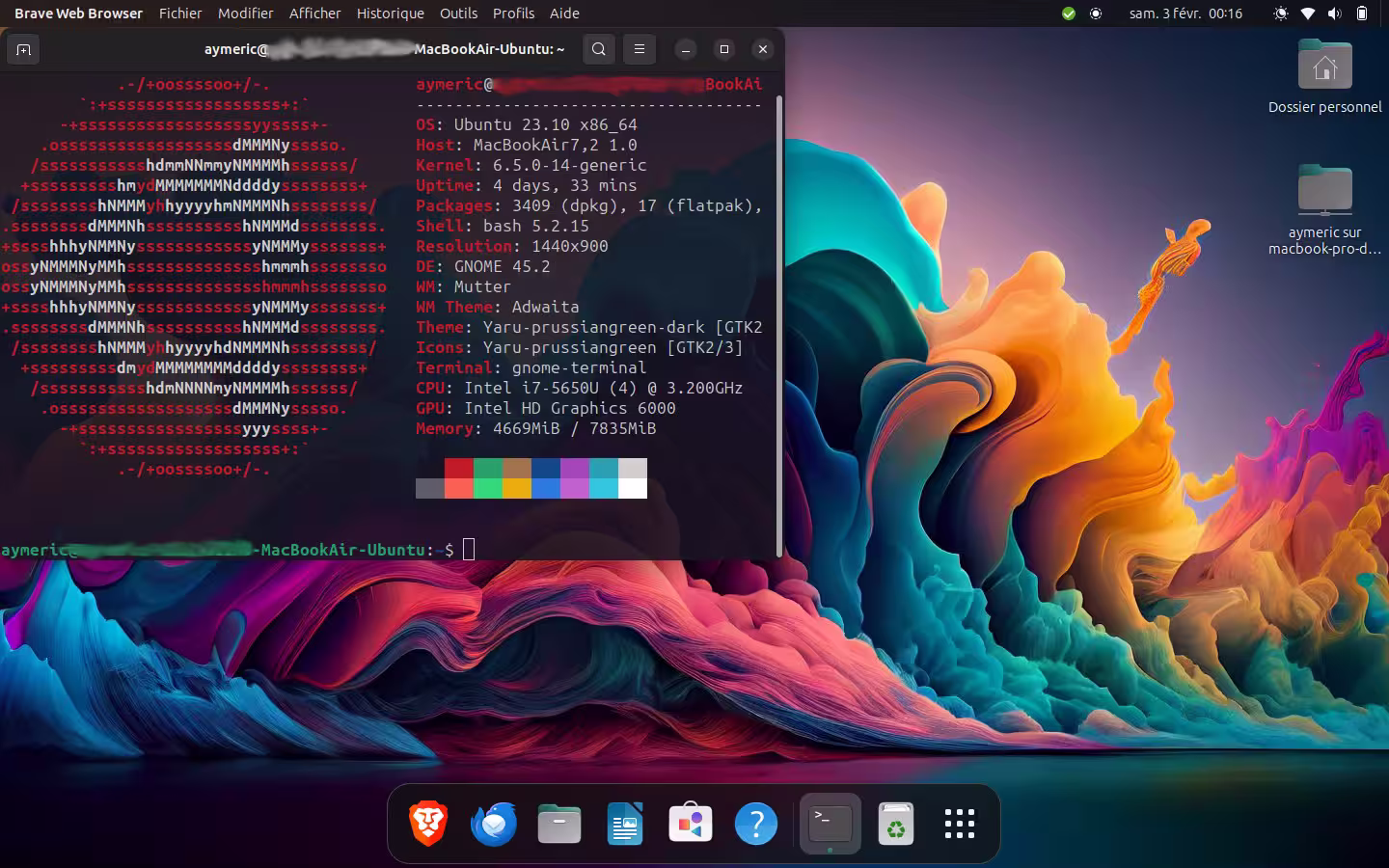Viewport: 1389px width, 868px height.
Task: Click the green color block in neofetch palette
Action: coord(488,468)
